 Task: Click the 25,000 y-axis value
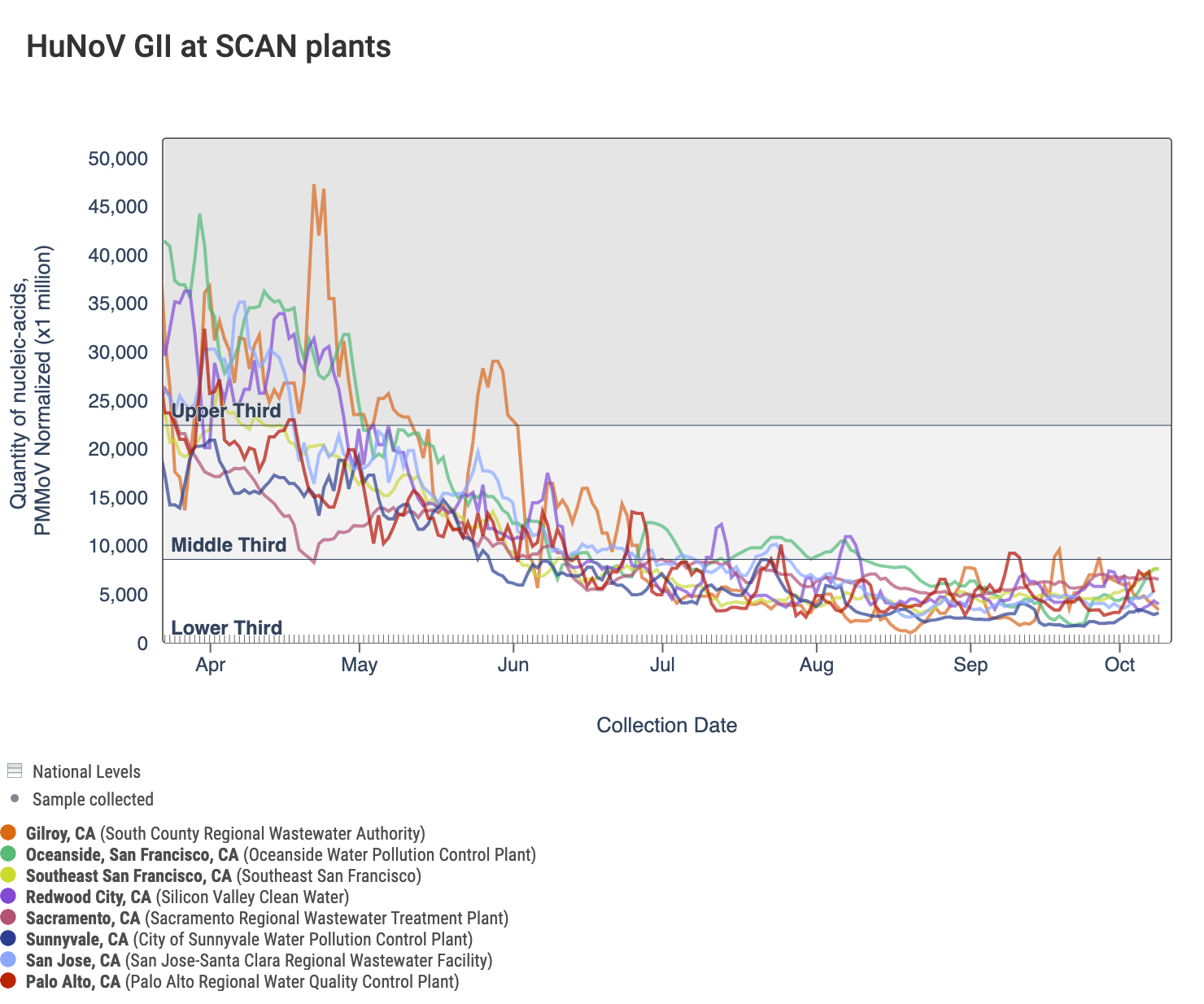point(118,401)
